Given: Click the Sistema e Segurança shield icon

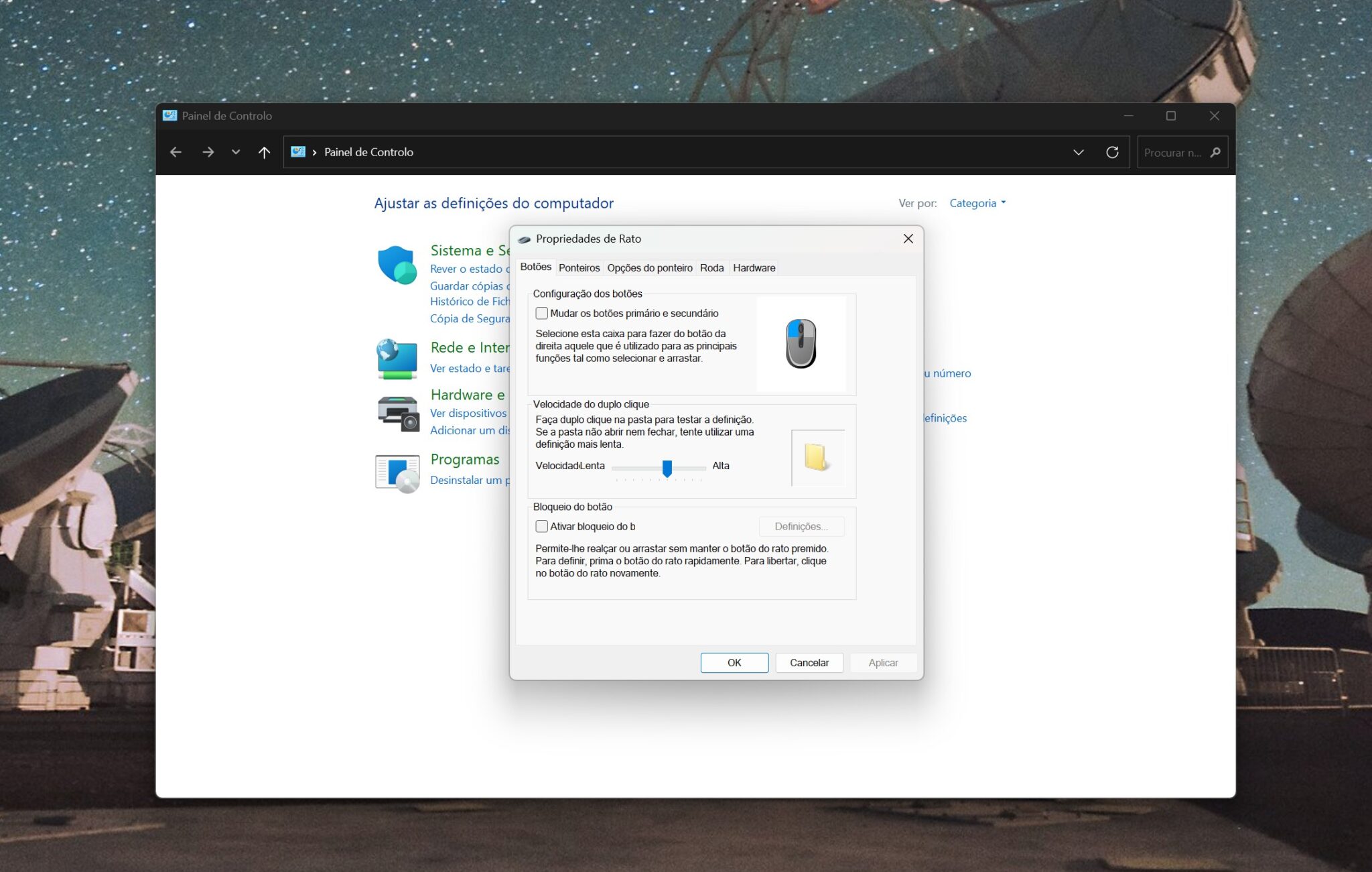Looking at the screenshot, I should (397, 263).
